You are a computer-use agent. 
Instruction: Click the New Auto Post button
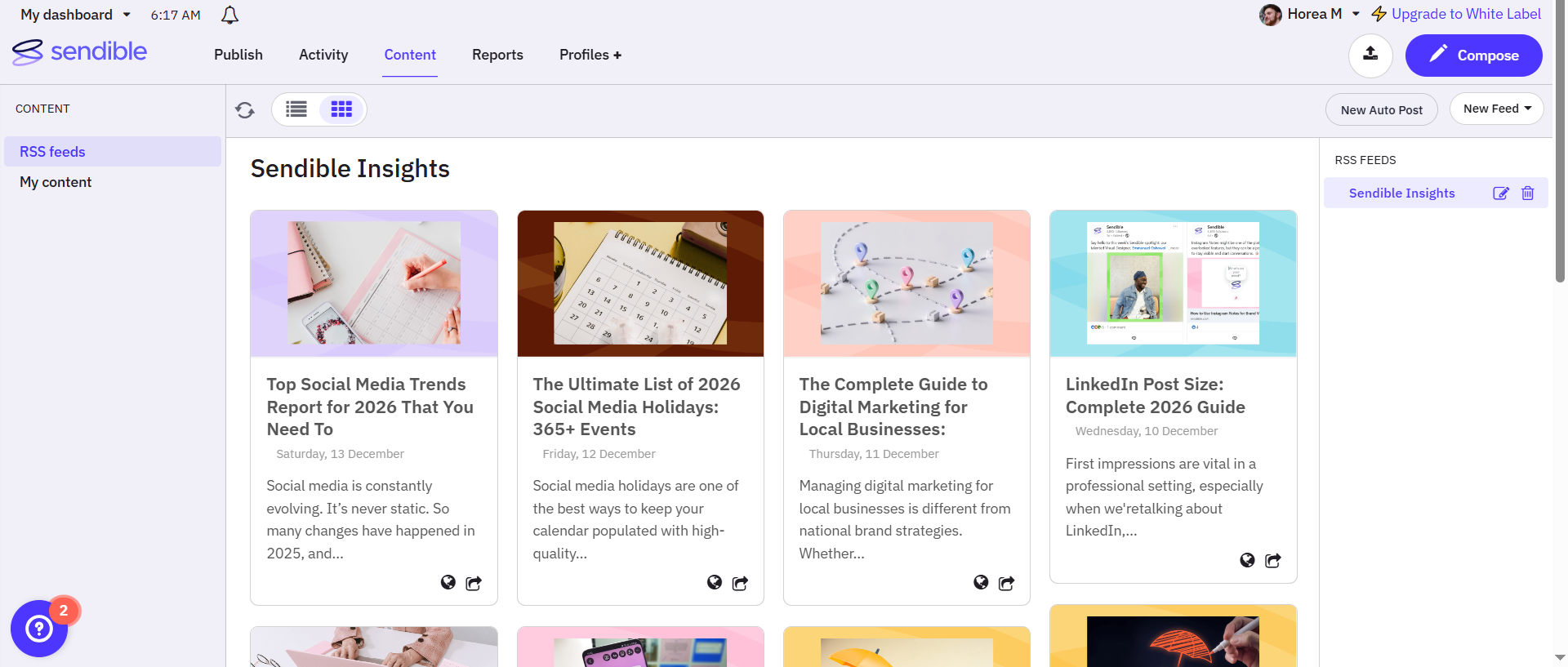point(1381,109)
